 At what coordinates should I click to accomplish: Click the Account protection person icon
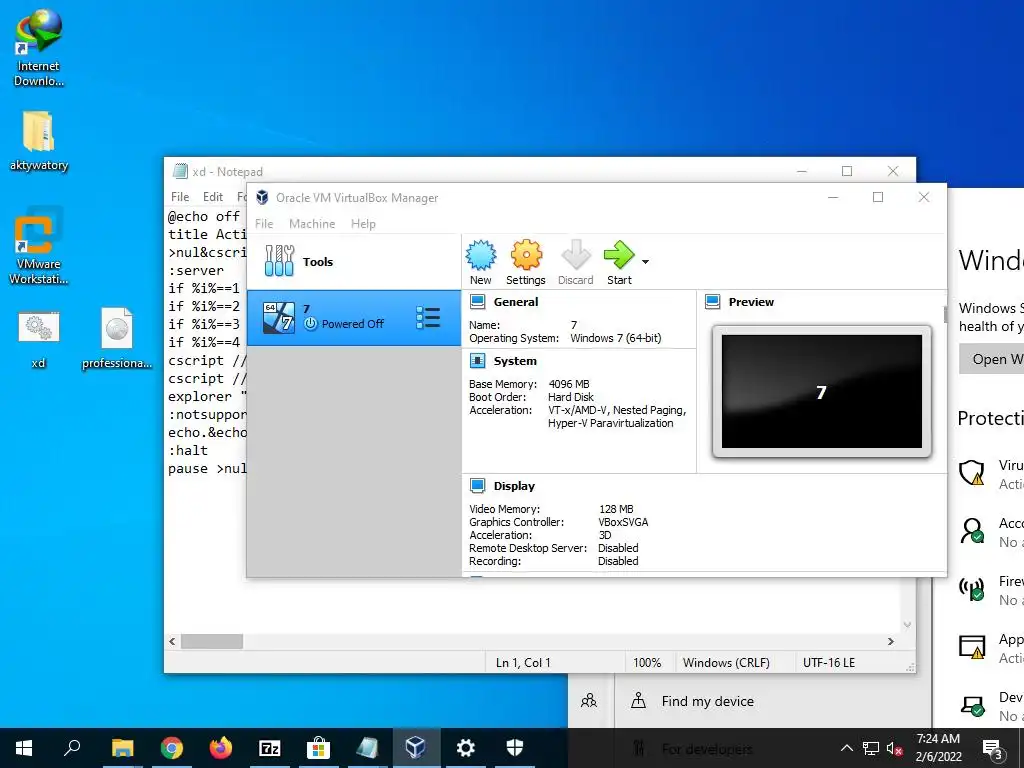[x=972, y=530]
